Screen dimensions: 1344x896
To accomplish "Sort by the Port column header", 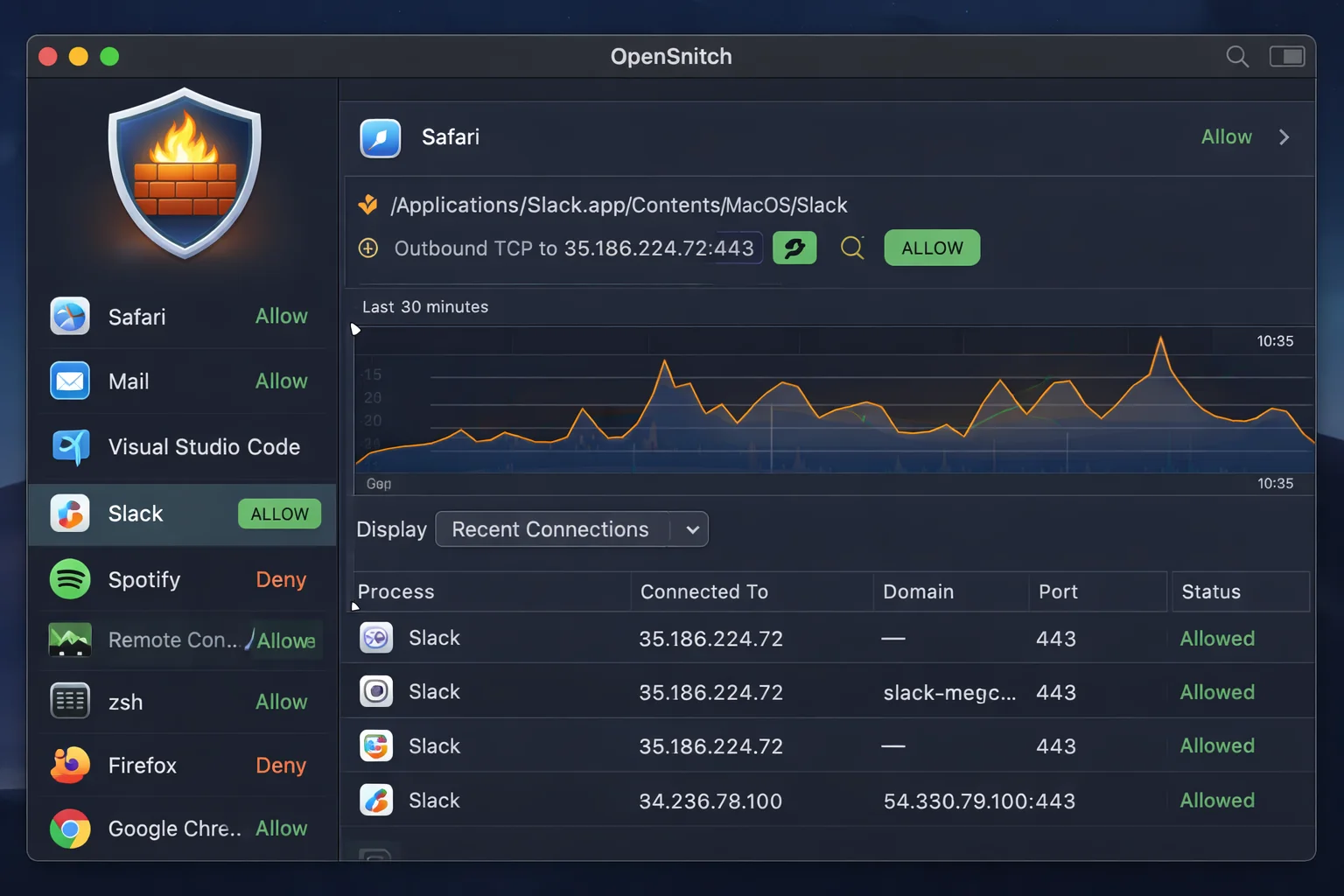I will click(x=1058, y=591).
